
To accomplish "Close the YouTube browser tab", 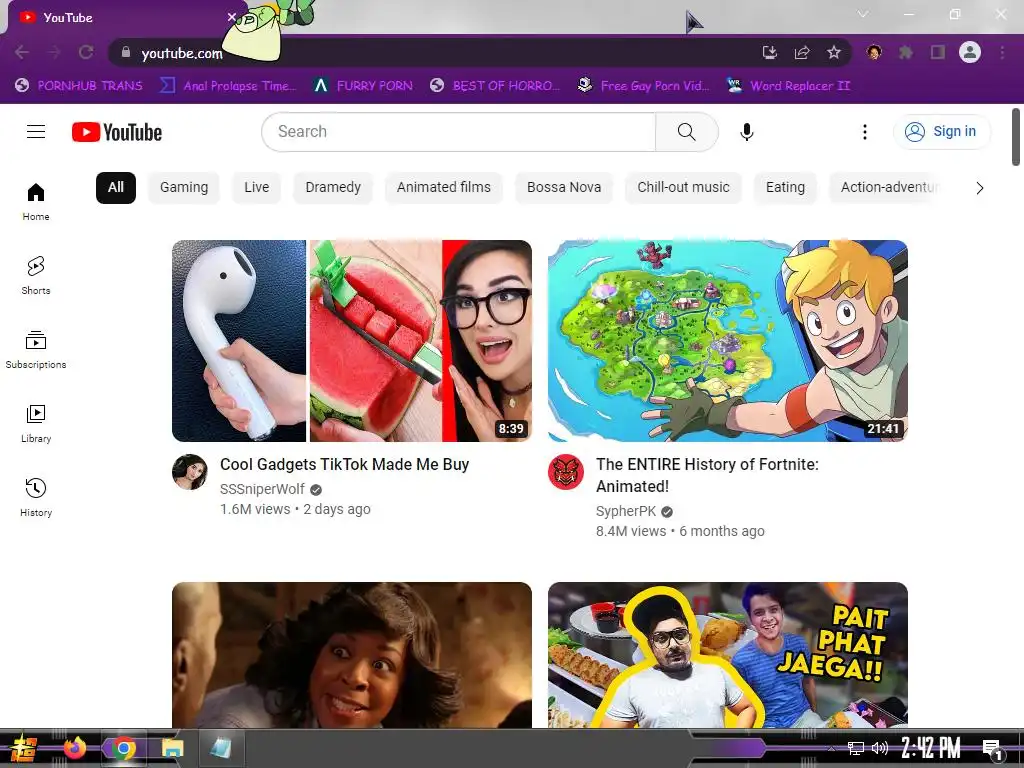I will pyautogui.click(x=231, y=17).
